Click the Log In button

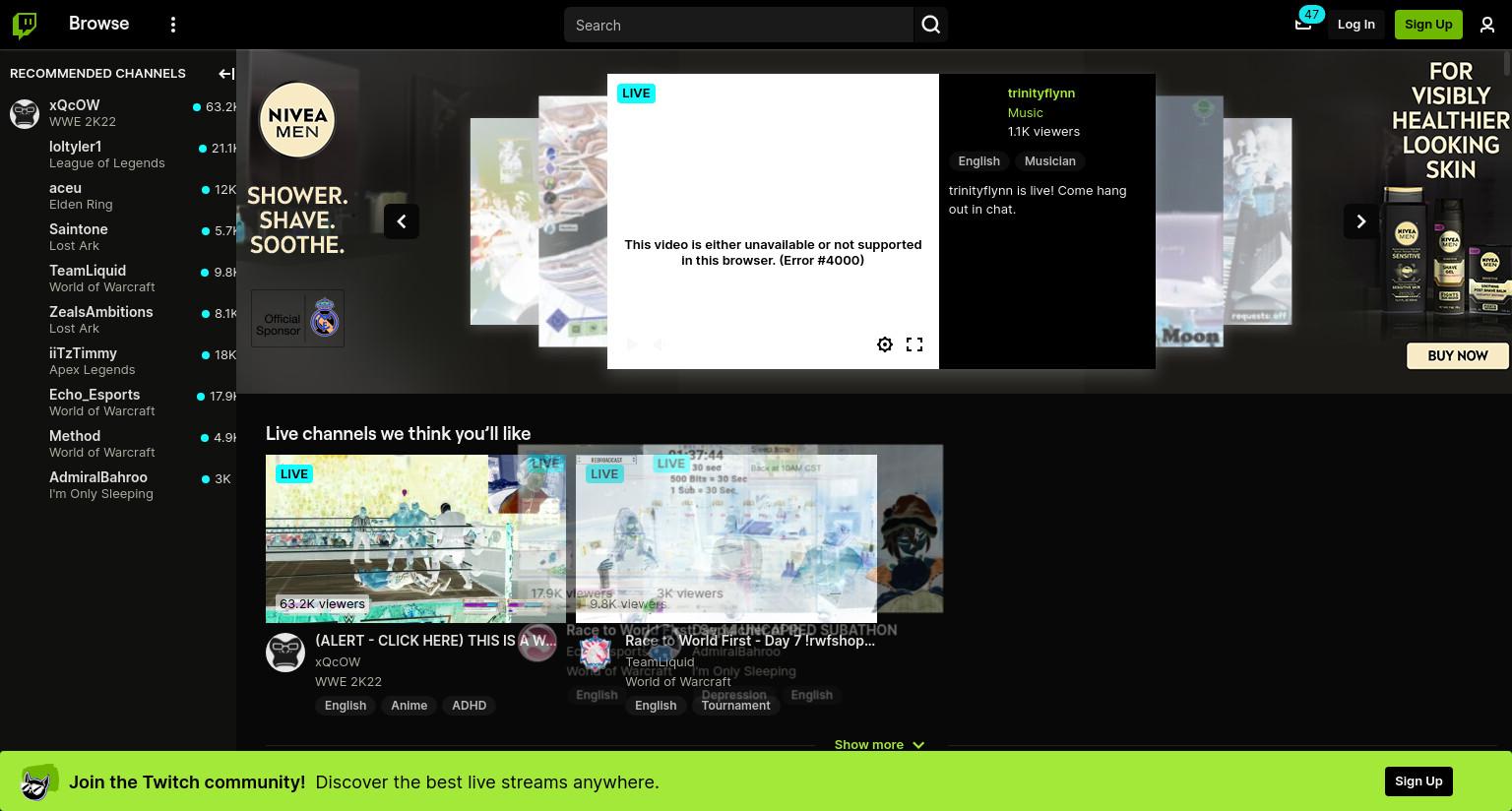(1356, 25)
